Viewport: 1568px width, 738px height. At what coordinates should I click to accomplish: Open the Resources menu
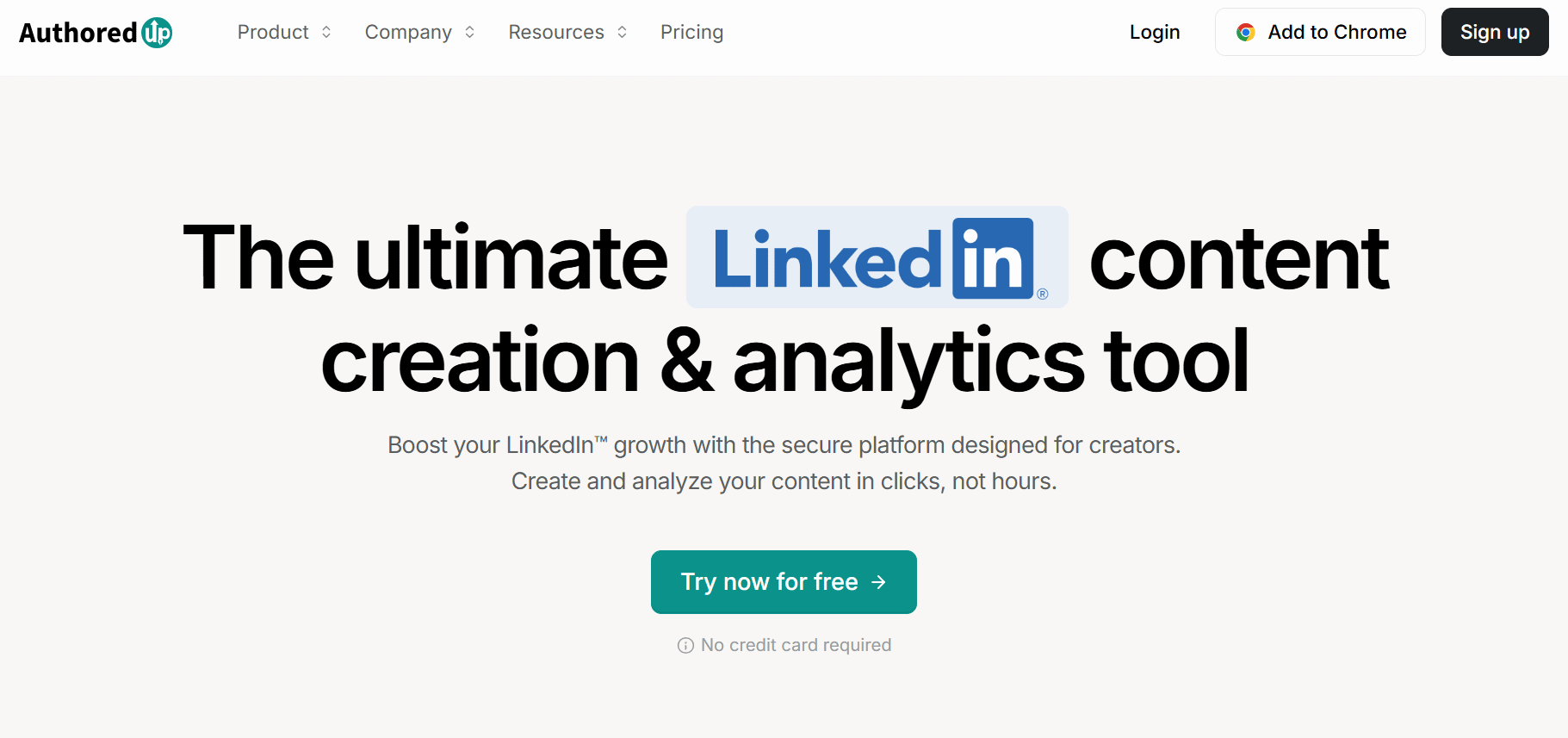tap(567, 33)
